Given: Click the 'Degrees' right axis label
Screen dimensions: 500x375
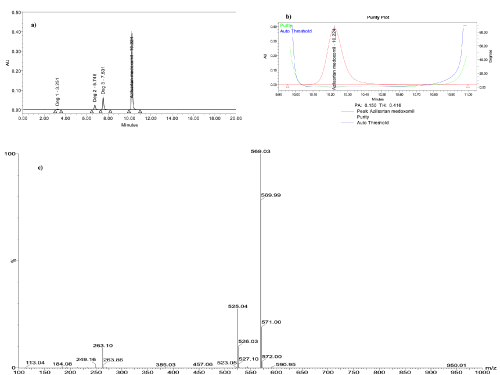Looking at the screenshot, I should (491, 56).
